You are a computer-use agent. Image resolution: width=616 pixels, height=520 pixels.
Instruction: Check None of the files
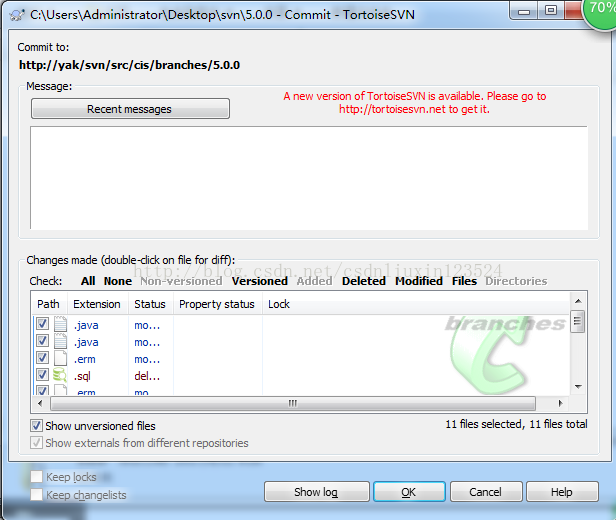click(118, 281)
